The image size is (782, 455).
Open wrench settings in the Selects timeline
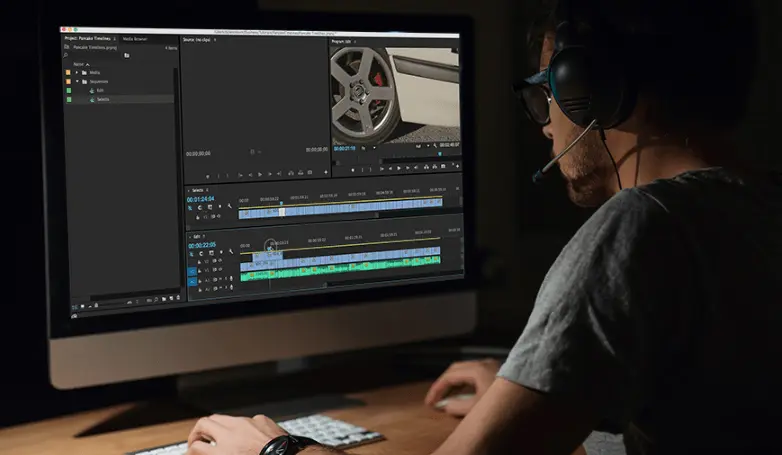(229, 206)
